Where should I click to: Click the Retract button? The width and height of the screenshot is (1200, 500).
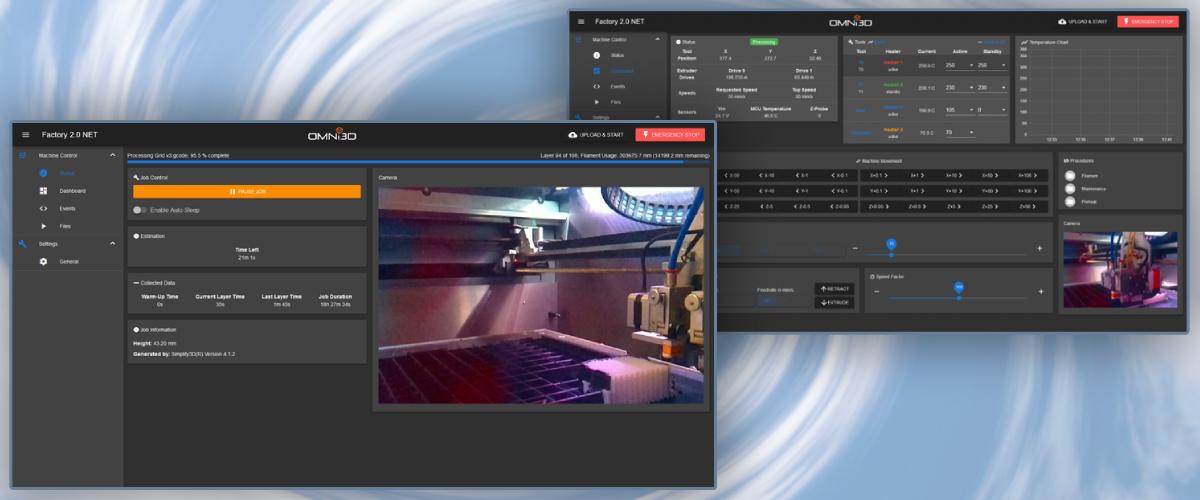834,288
